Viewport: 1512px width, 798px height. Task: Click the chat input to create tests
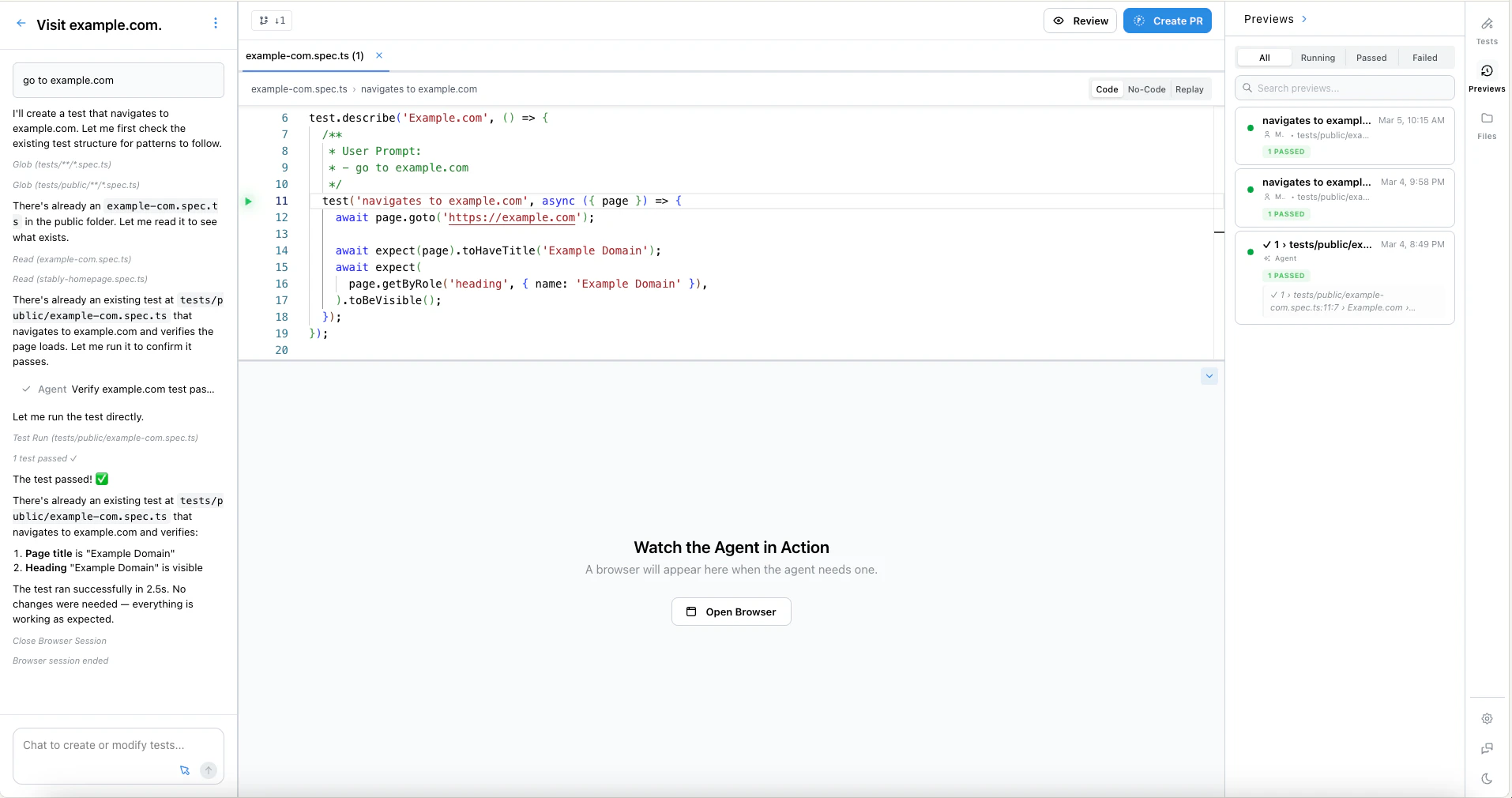click(x=103, y=746)
